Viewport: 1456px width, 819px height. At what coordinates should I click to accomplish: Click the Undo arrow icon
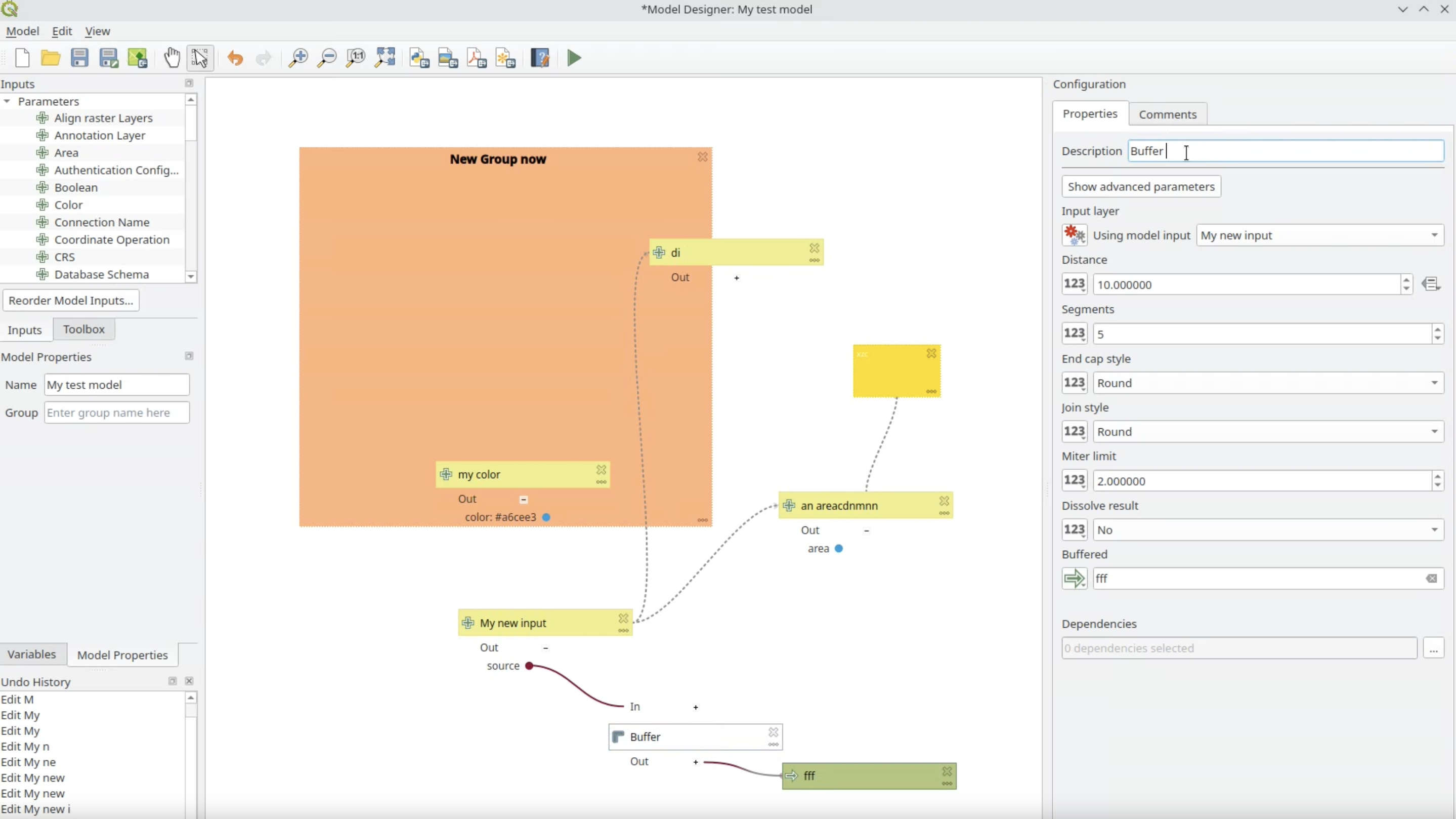coord(235,58)
